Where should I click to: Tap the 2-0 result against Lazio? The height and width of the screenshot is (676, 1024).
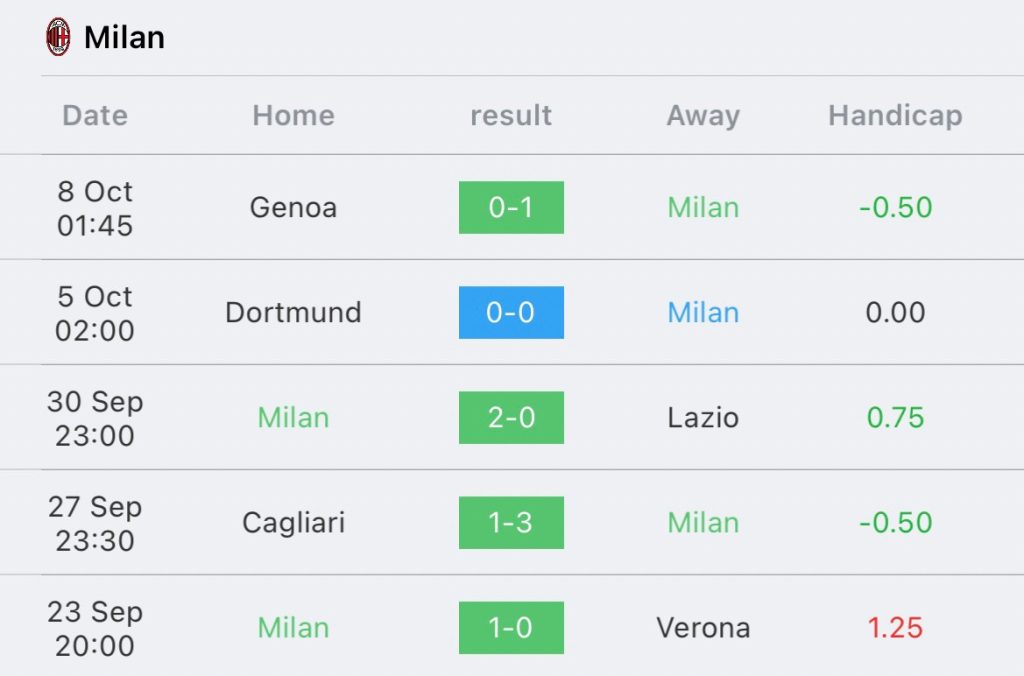[511, 417]
